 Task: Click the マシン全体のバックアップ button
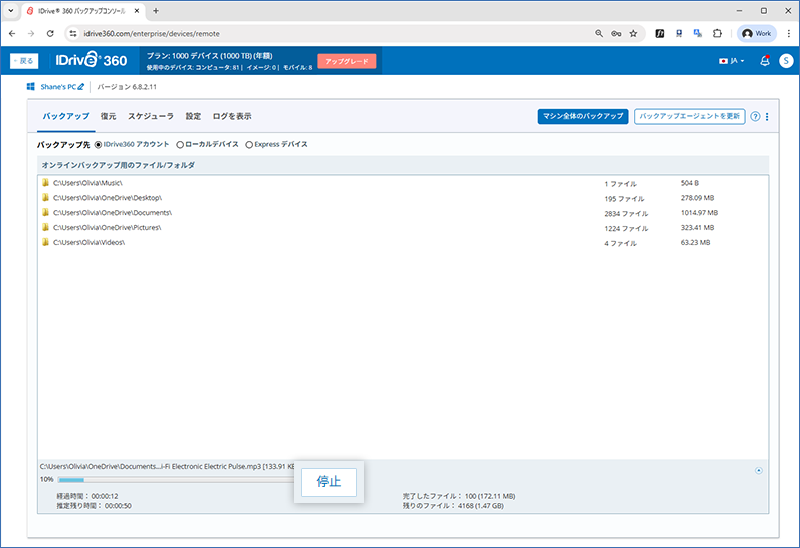582,117
